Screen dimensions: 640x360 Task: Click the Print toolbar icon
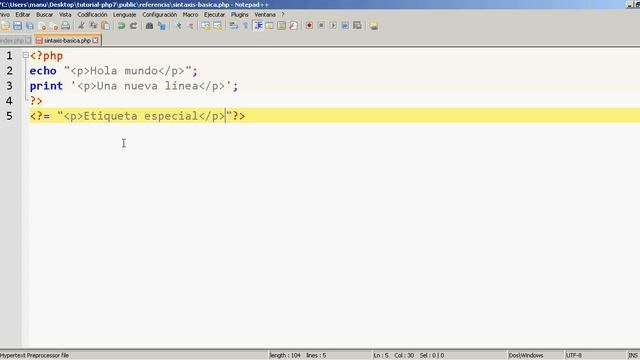65,26
